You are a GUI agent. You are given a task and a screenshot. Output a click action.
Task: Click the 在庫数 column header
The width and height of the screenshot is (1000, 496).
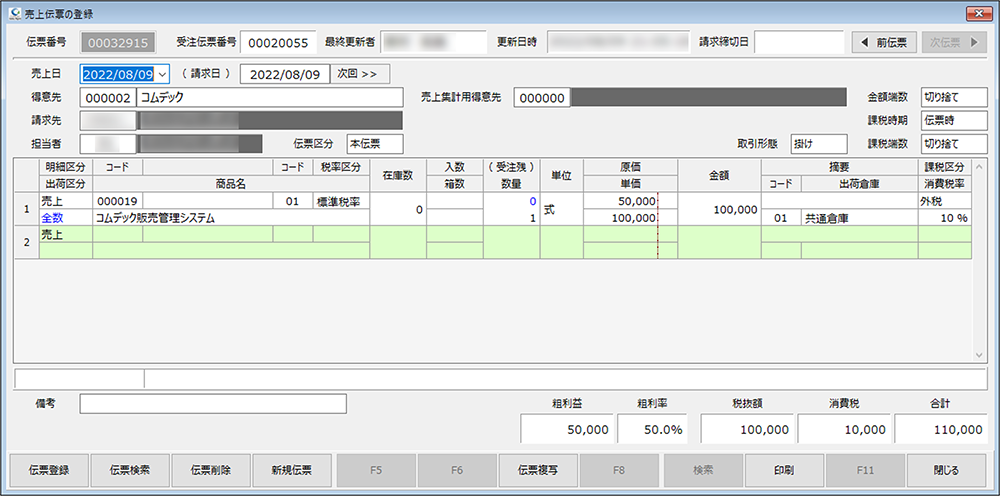click(398, 175)
